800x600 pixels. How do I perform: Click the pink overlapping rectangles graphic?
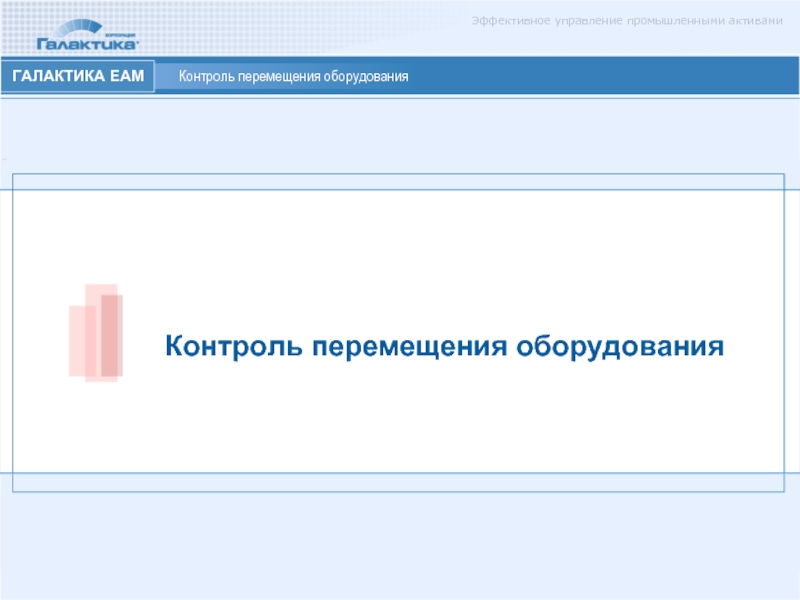[96, 333]
